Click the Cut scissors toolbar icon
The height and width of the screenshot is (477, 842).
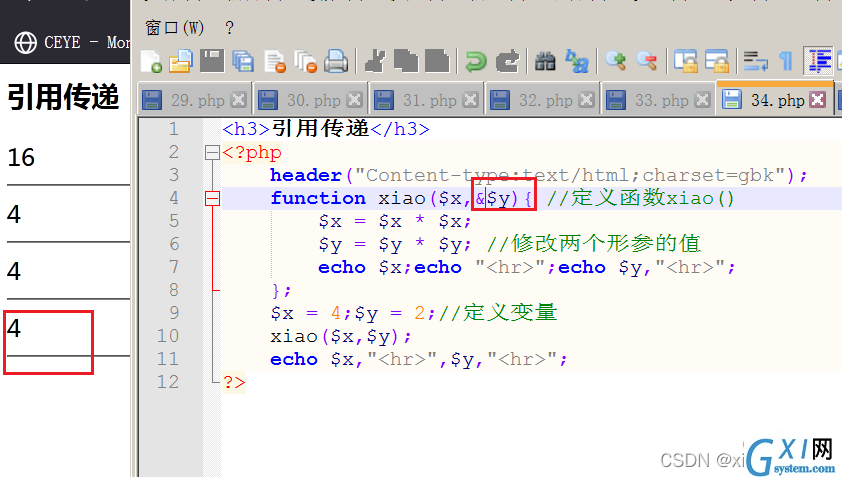(375, 61)
